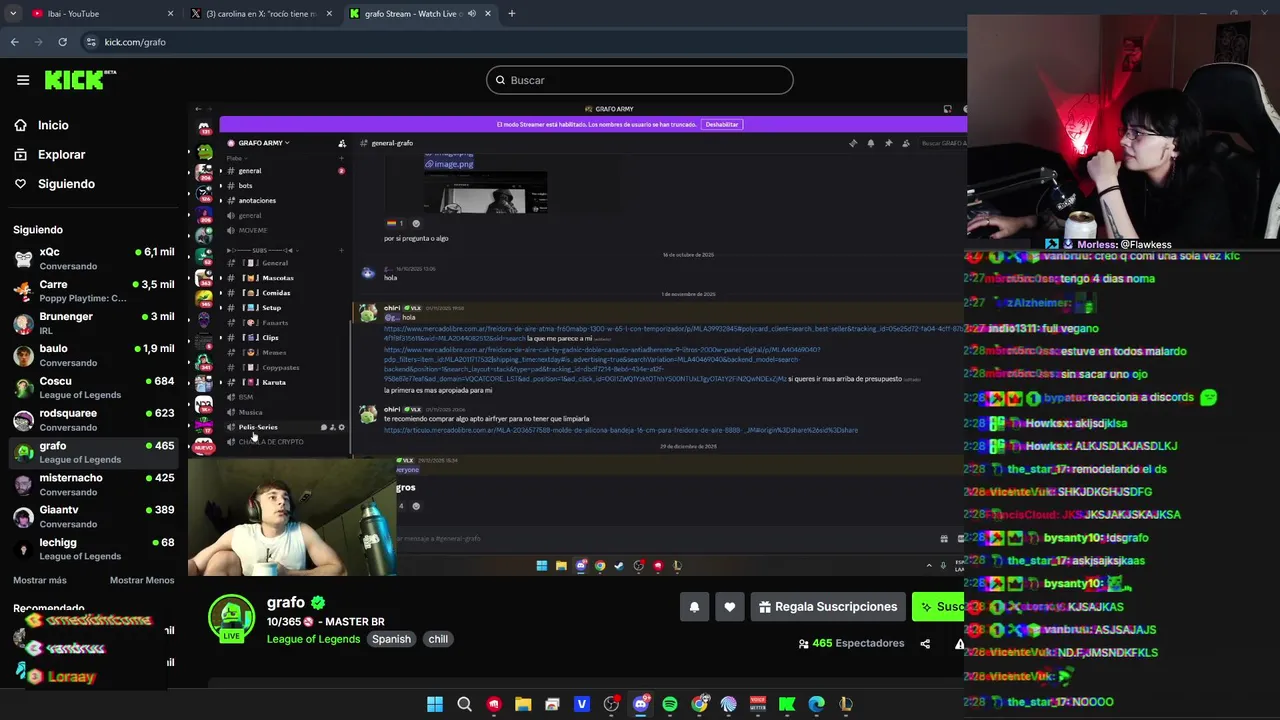
Task: Open xQc channel in following list
Action: pyautogui.click(x=94, y=259)
